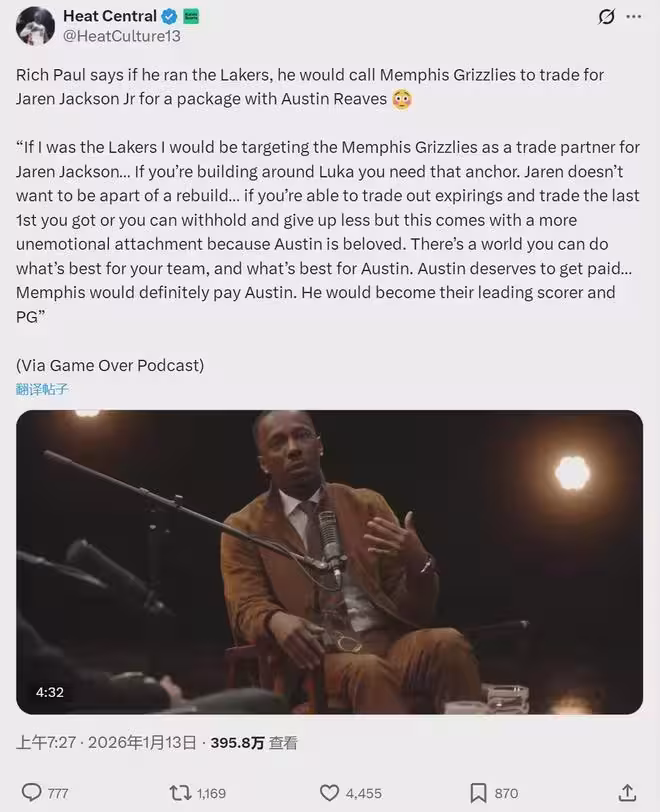
Task: Open the three-dot more options menu
Action: point(634,17)
